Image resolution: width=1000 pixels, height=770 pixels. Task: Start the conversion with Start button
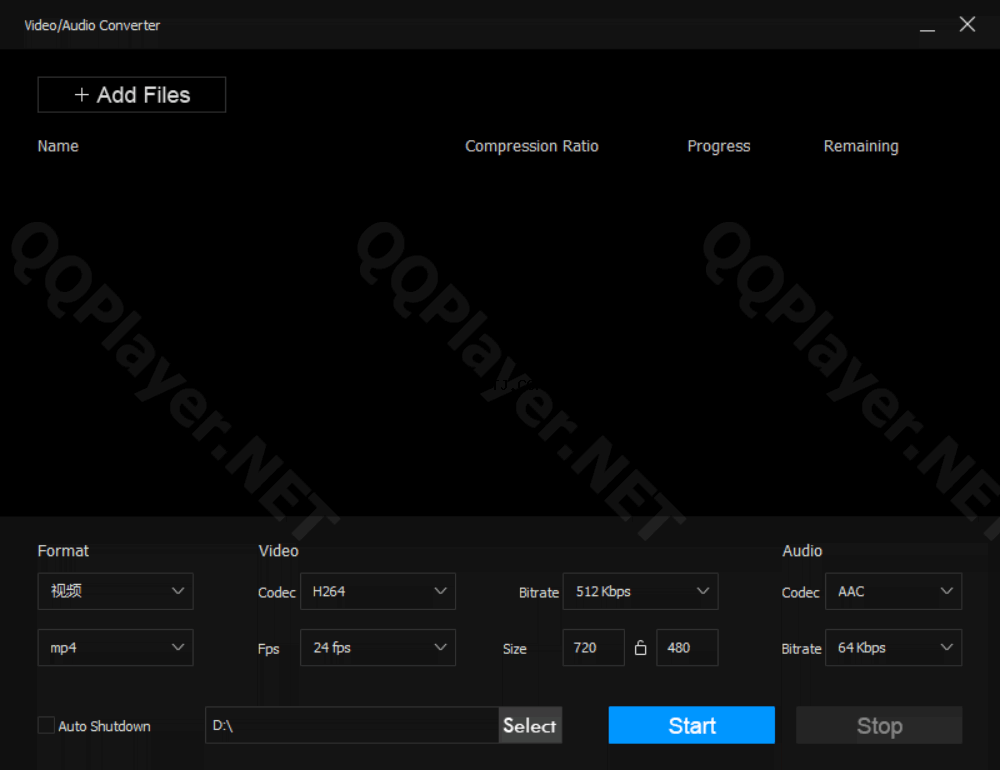pyautogui.click(x=691, y=725)
